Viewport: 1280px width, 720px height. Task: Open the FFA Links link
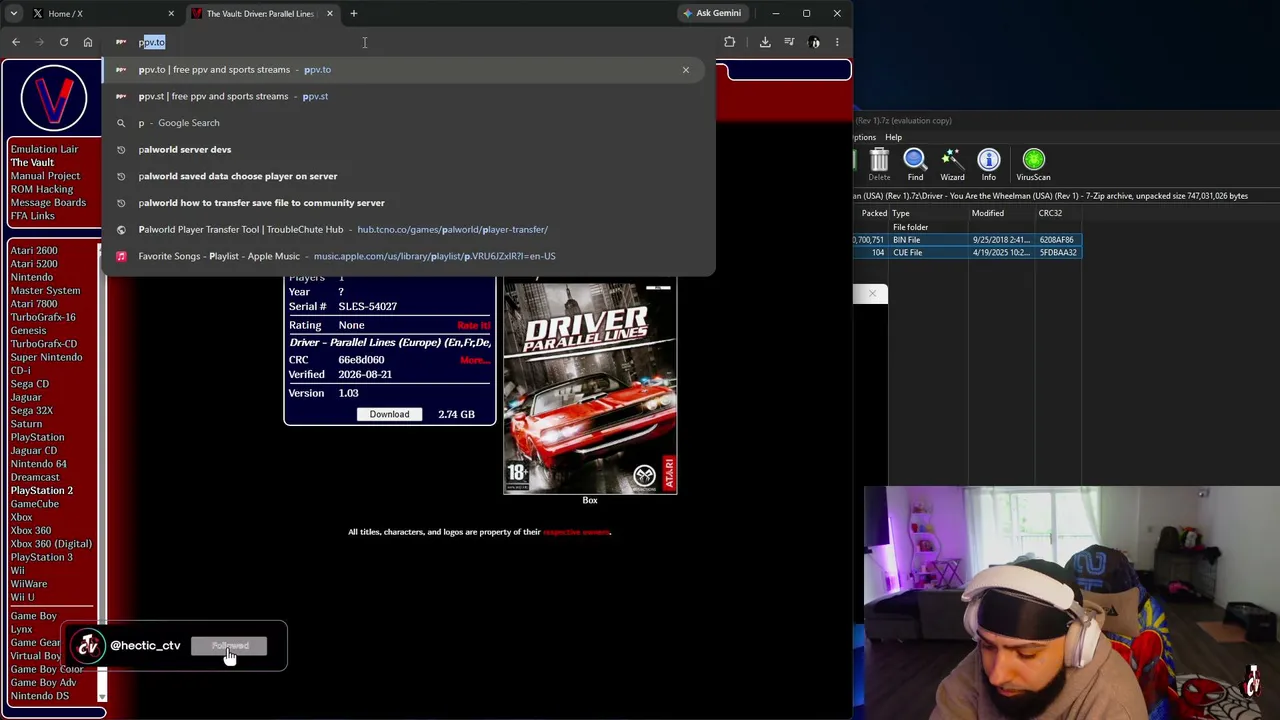tap(32, 216)
